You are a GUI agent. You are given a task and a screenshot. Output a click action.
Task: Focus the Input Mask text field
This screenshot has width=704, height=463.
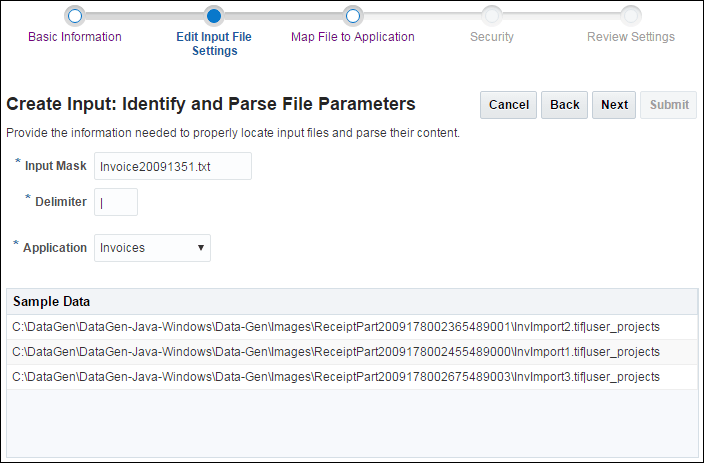(172, 166)
